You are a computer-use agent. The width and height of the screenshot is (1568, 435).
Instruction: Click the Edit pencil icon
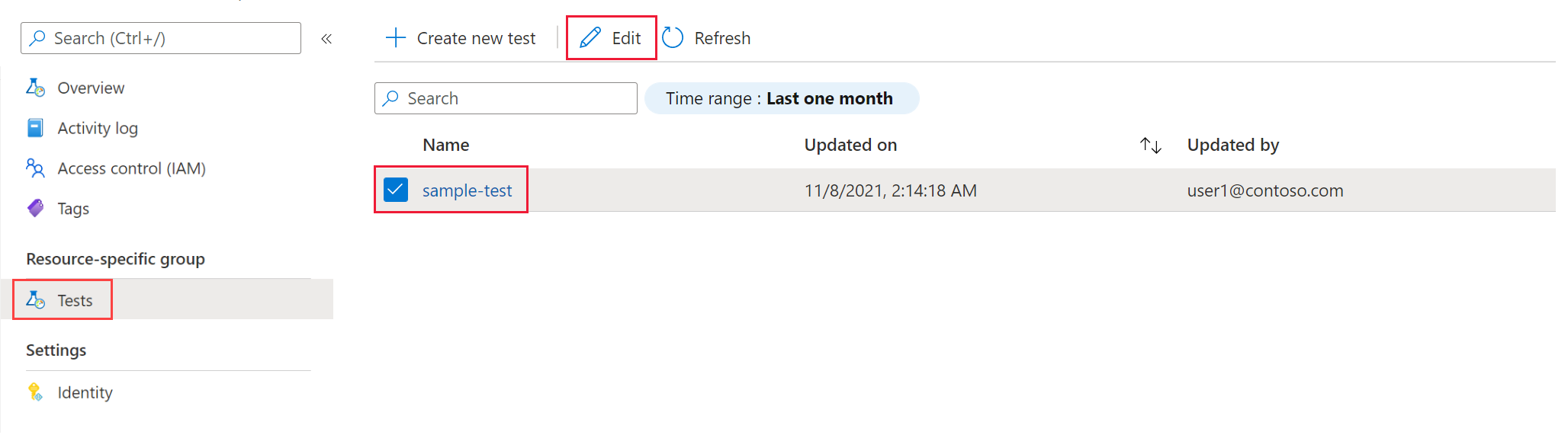click(590, 38)
